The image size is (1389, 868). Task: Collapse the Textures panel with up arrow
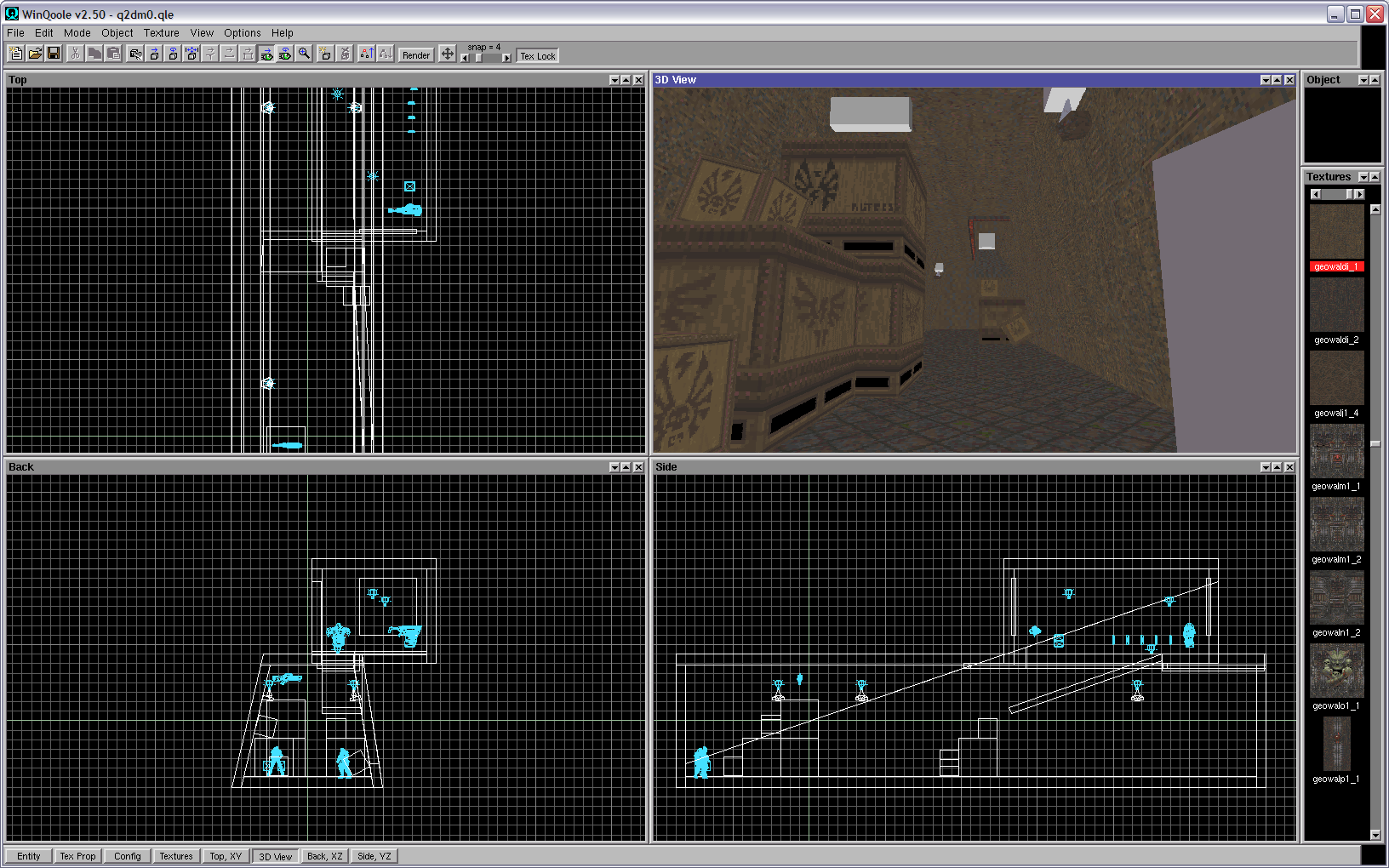(1375, 177)
